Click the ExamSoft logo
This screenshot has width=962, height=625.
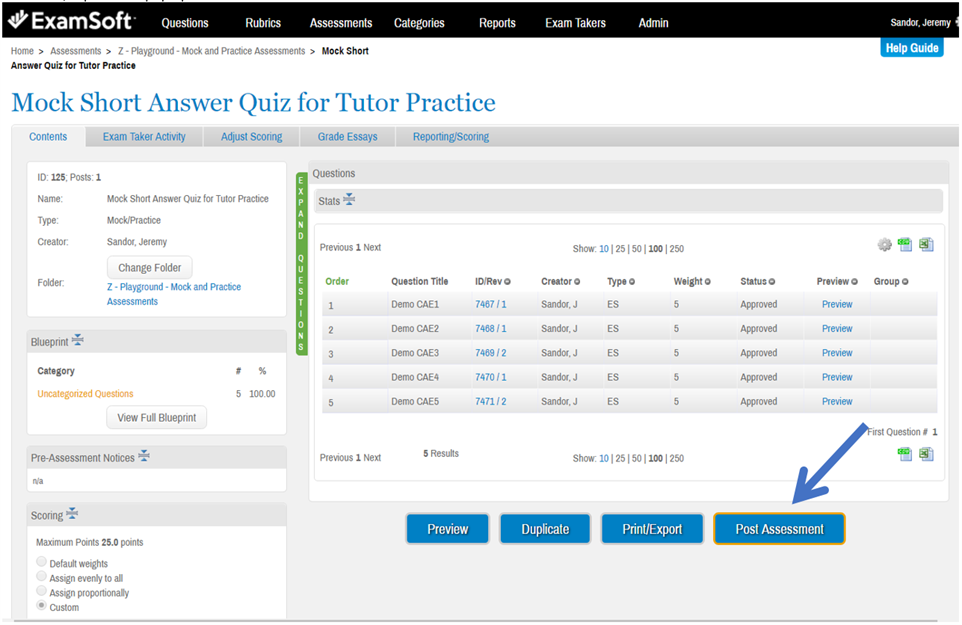pos(71,21)
